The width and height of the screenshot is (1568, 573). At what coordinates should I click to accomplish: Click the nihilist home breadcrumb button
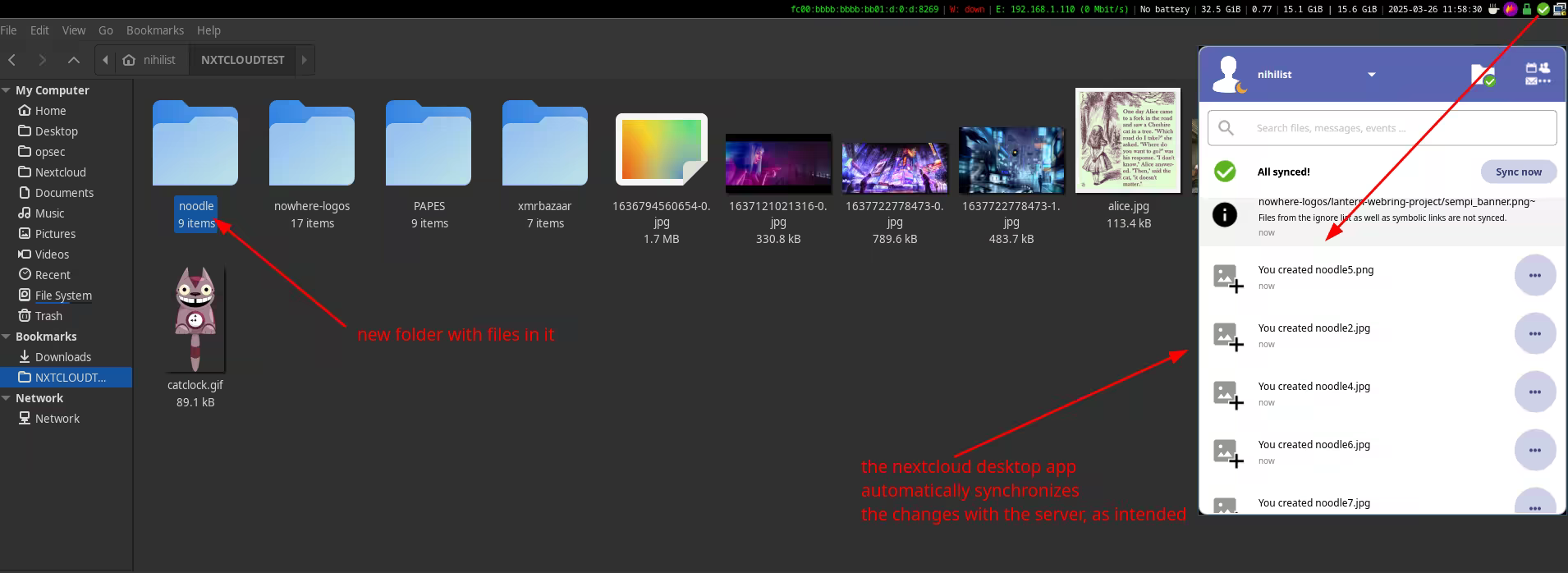tap(149, 60)
